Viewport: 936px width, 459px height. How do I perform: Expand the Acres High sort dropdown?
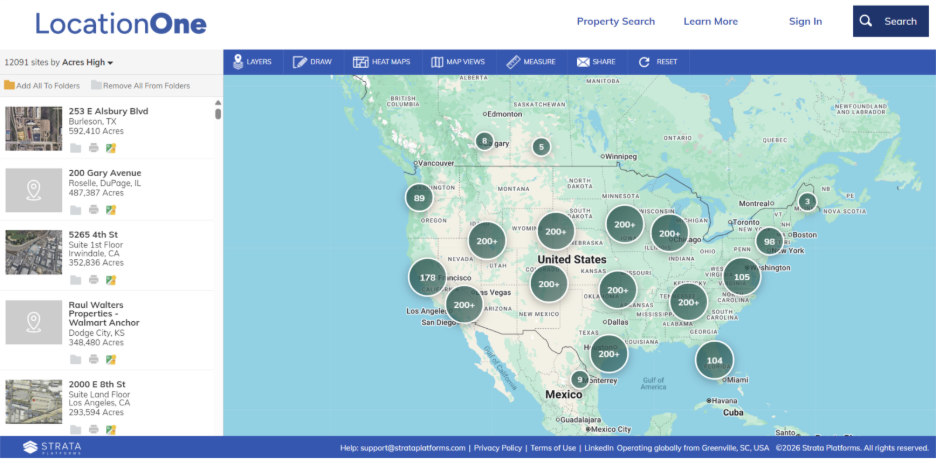click(x=88, y=62)
